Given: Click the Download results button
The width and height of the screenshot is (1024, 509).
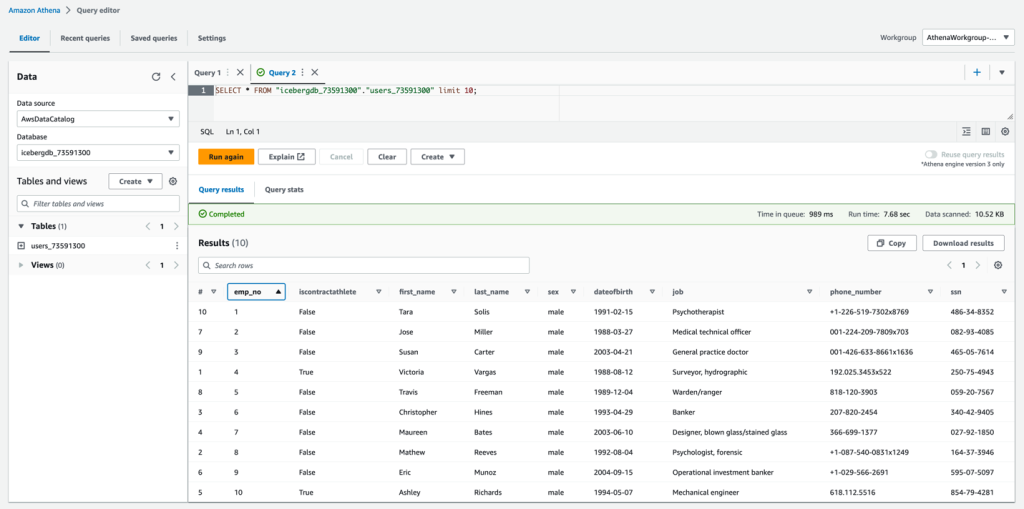Looking at the screenshot, I should point(963,243).
